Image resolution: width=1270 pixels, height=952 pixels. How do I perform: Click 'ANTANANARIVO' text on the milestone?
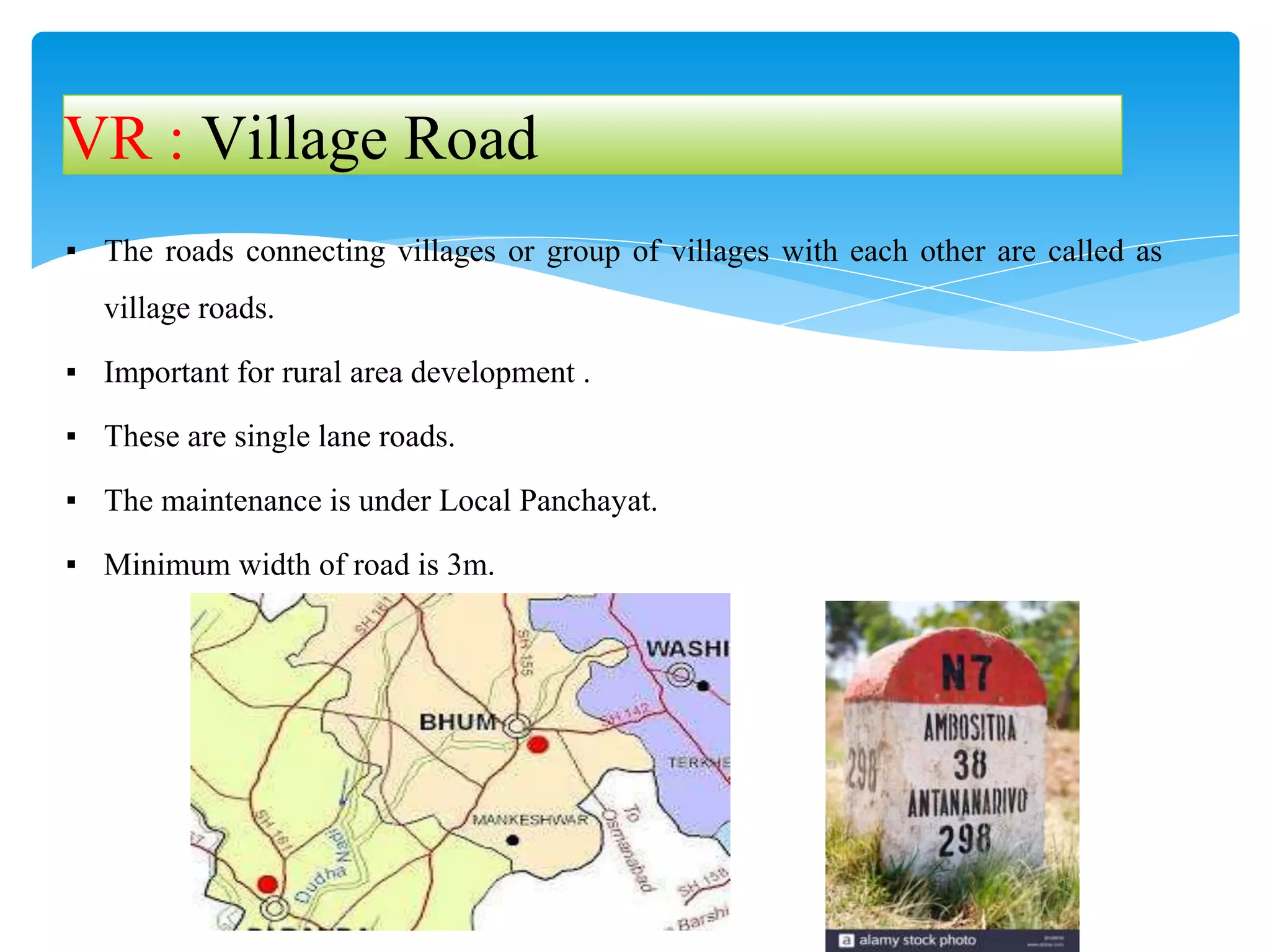[968, 803]
